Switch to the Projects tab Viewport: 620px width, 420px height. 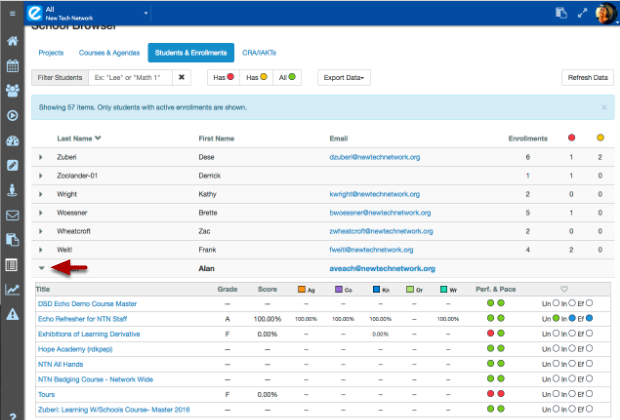[x=51, y=53]
